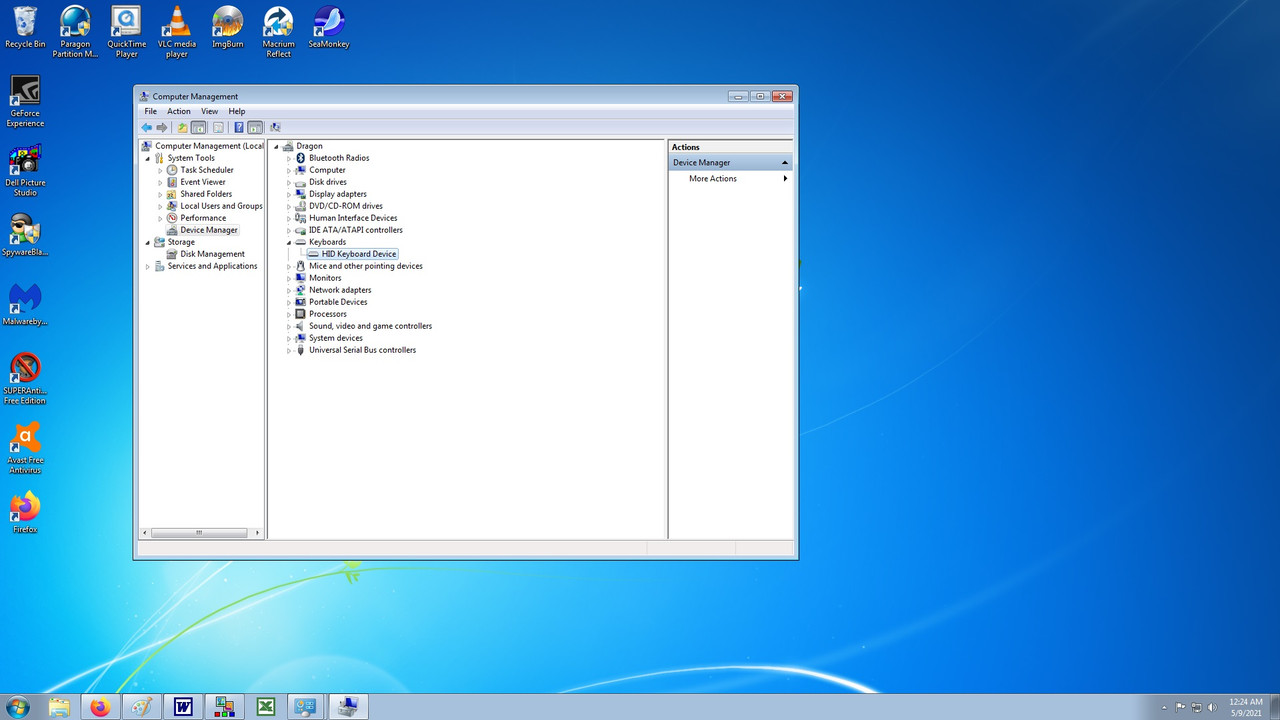
Task: Select HID Keyboard Device entry
Action: tap(359, 254)
